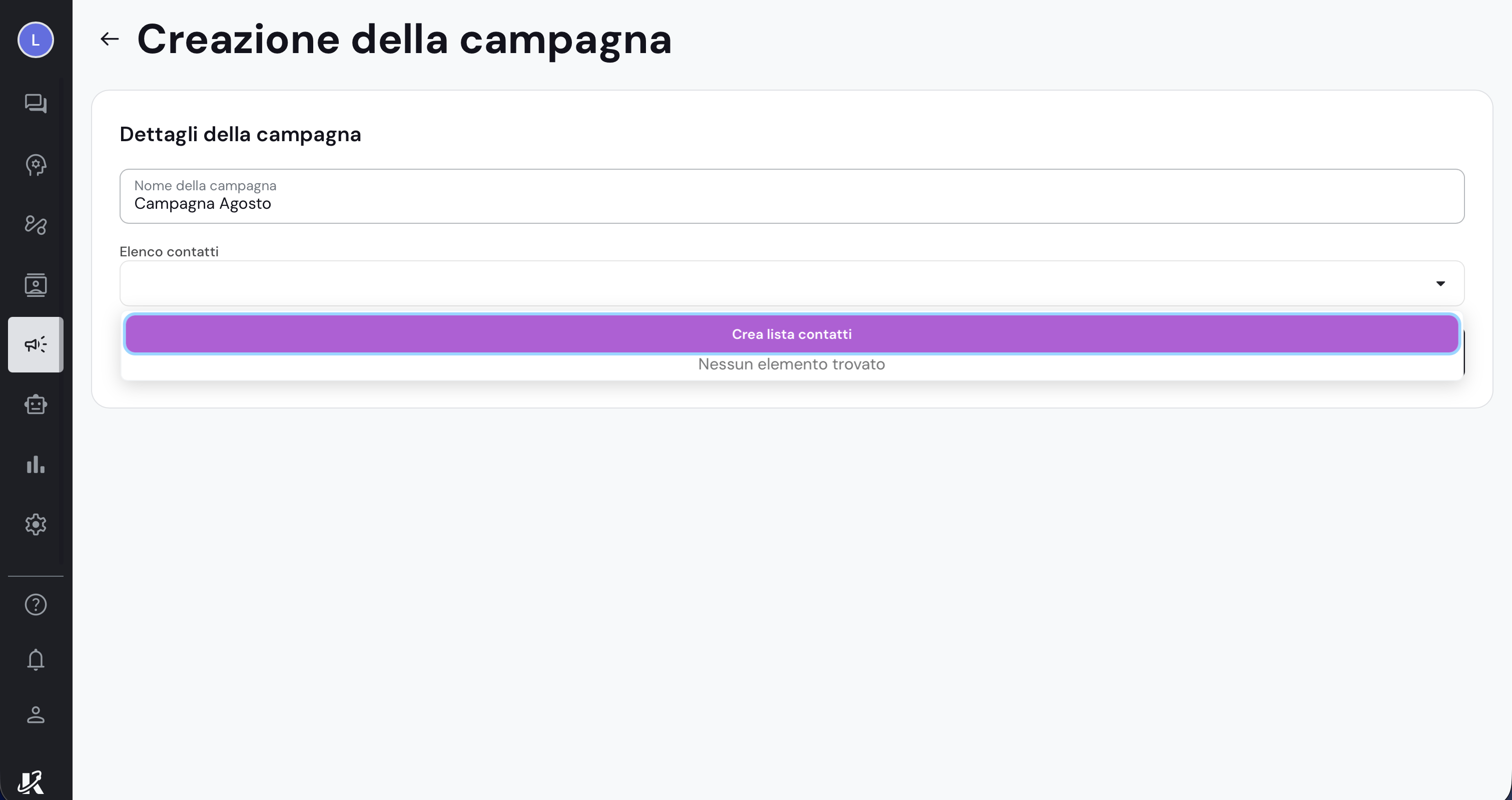Image resolution: width=1512 pixels, height=800 pixels.
Task: Collapse the Elenco contatti dropdown arrow
Action: [1440, 284]
